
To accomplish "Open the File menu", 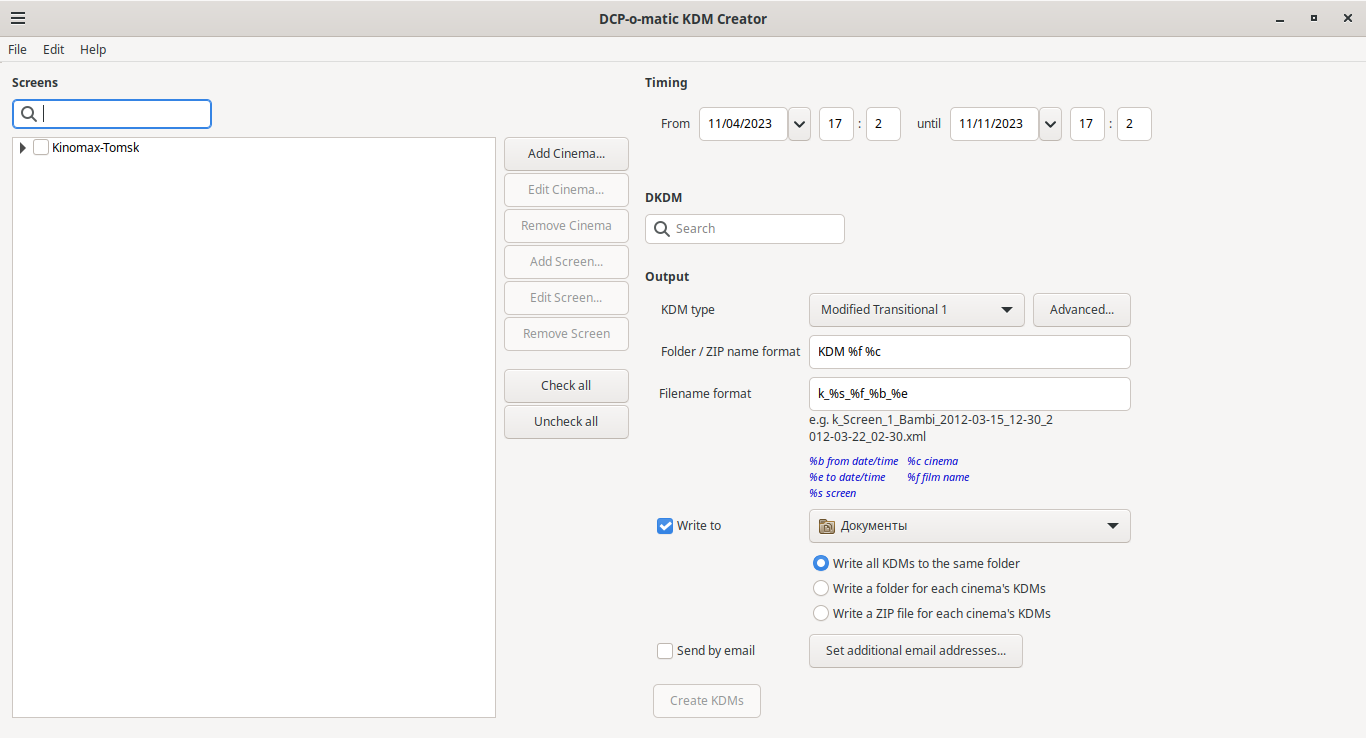I will pos(17,50).
